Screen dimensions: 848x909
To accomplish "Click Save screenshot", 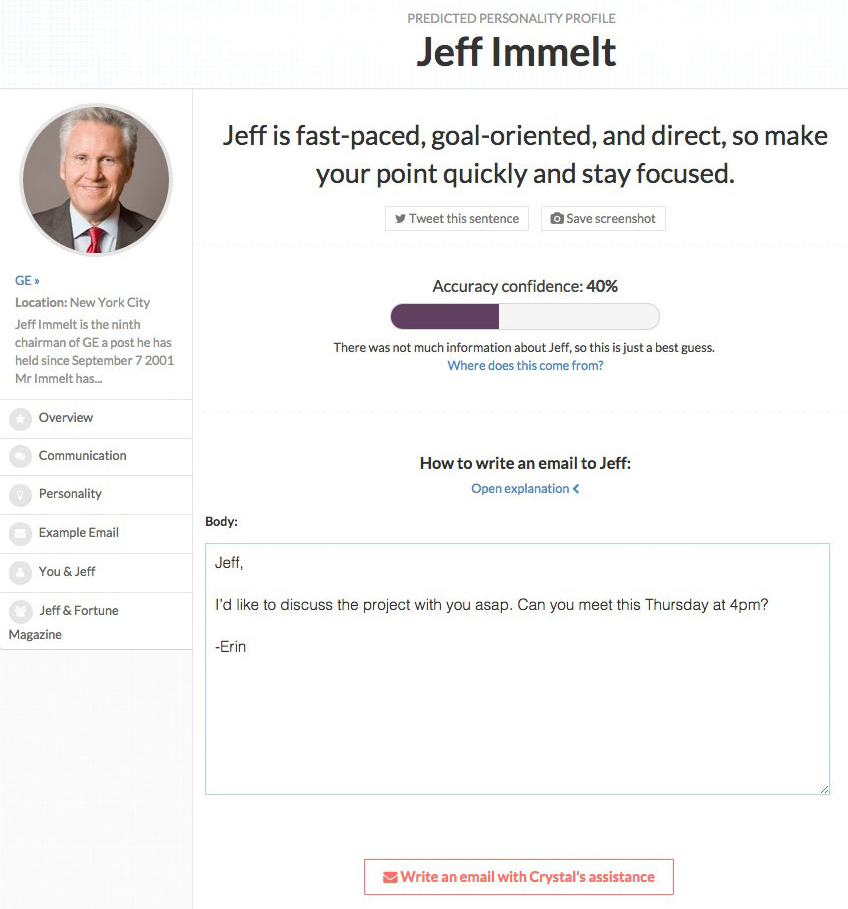I will [x=603, y=218].
